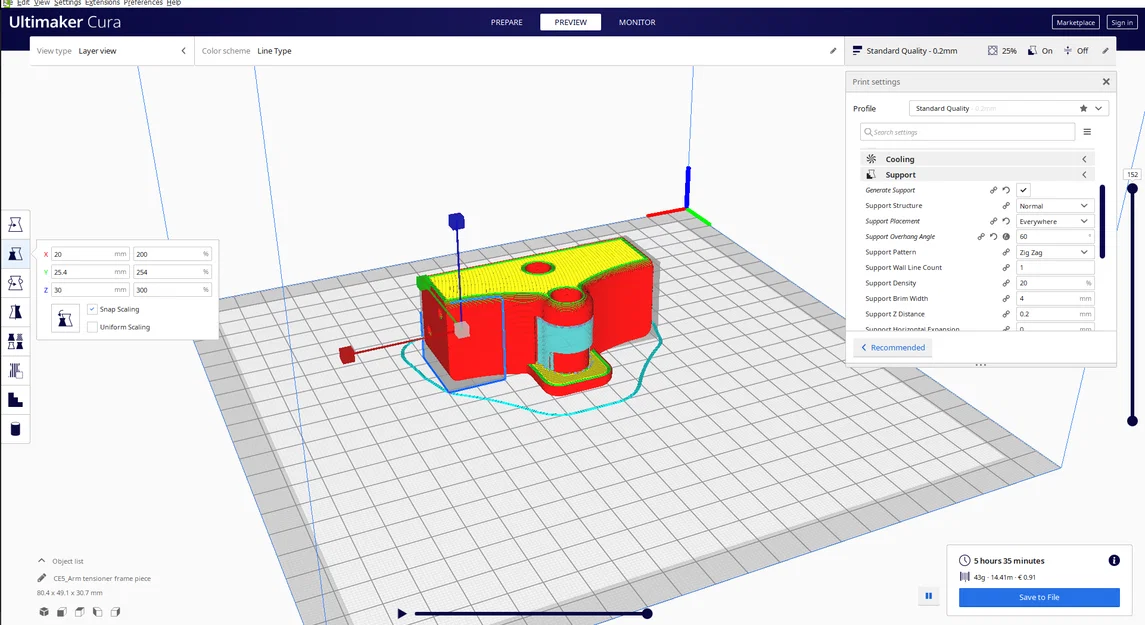Click the Save to File button
The width and height of the screenshot is (1145, 625).
(1039, 597)
